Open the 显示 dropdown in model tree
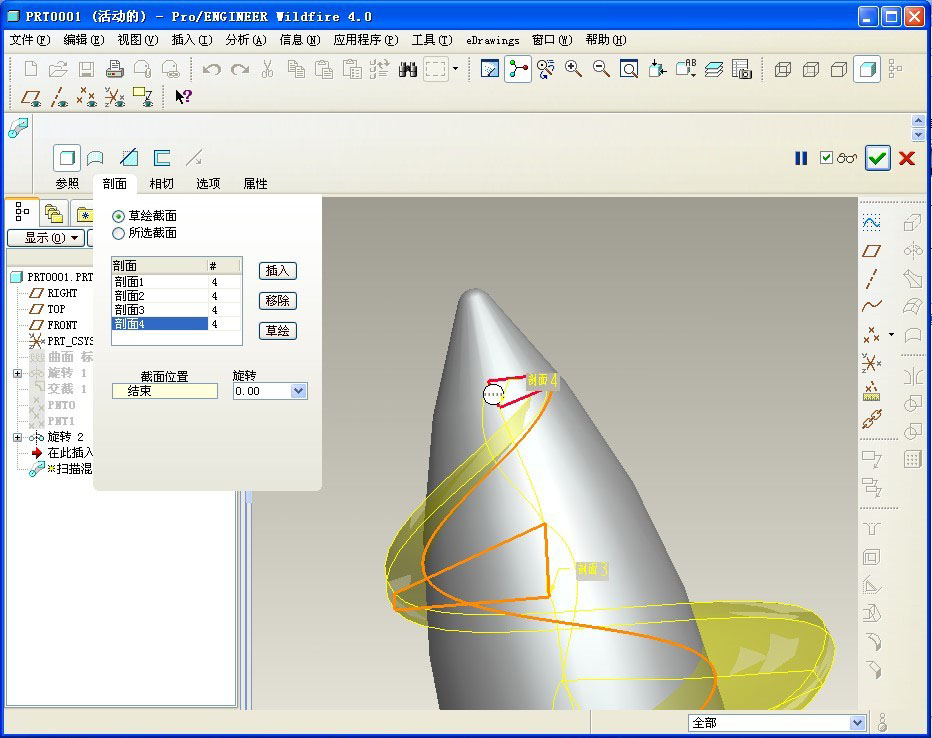Image resolution: width=932 pixels, height=738 pixels. point(46,238)
